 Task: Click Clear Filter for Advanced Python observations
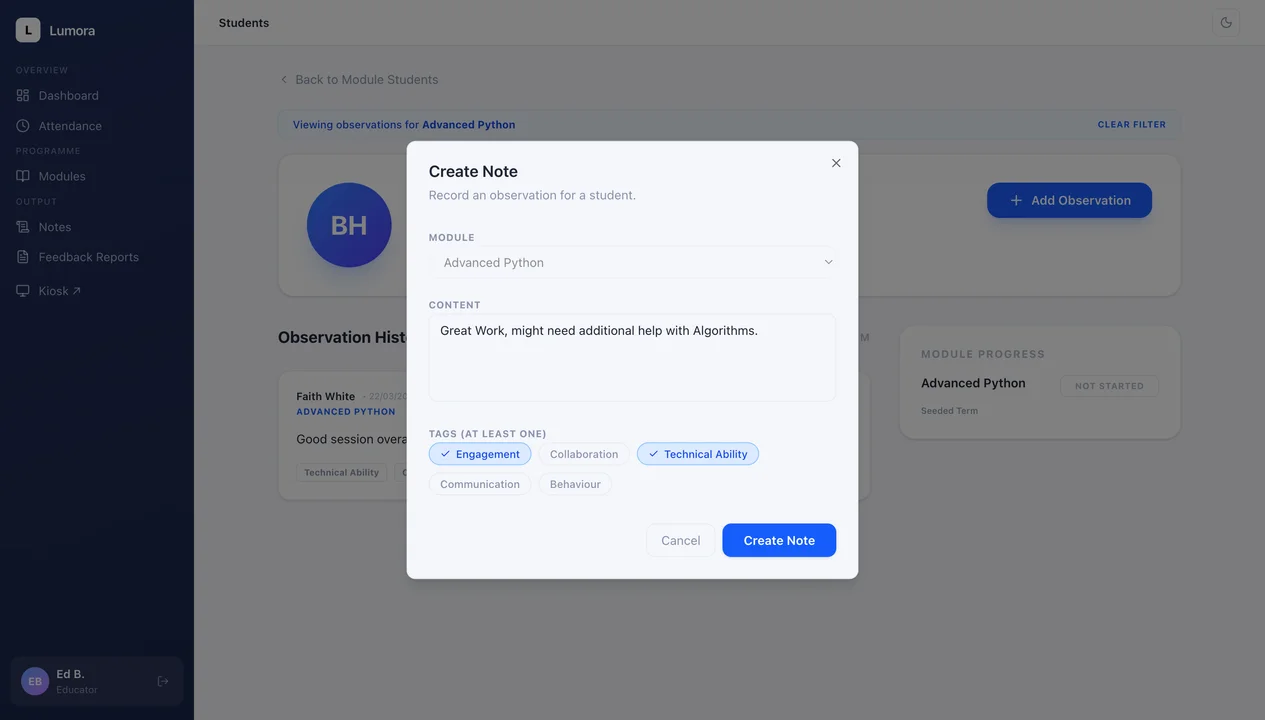[1131, 124]
